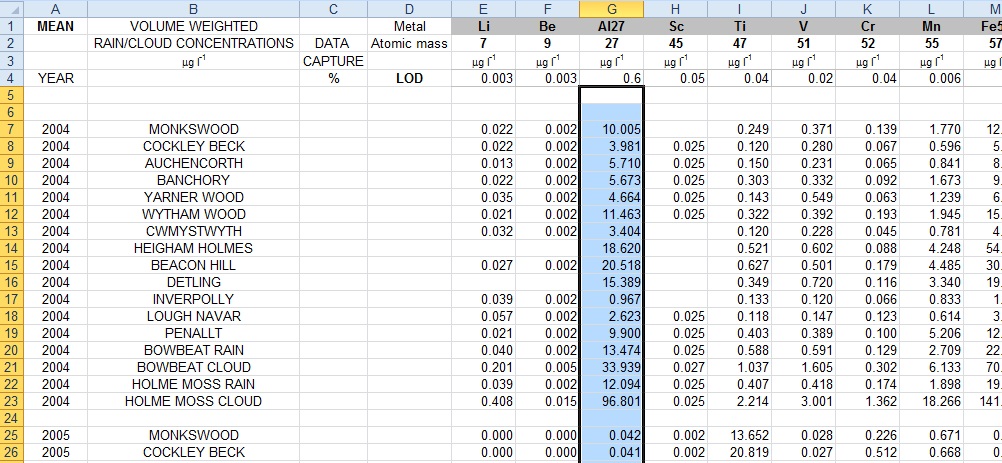Image resolution: width=1002 pixels, height=463 pixels.
Task: Select the Li metal header cell
Action: [x=483, y=26]
